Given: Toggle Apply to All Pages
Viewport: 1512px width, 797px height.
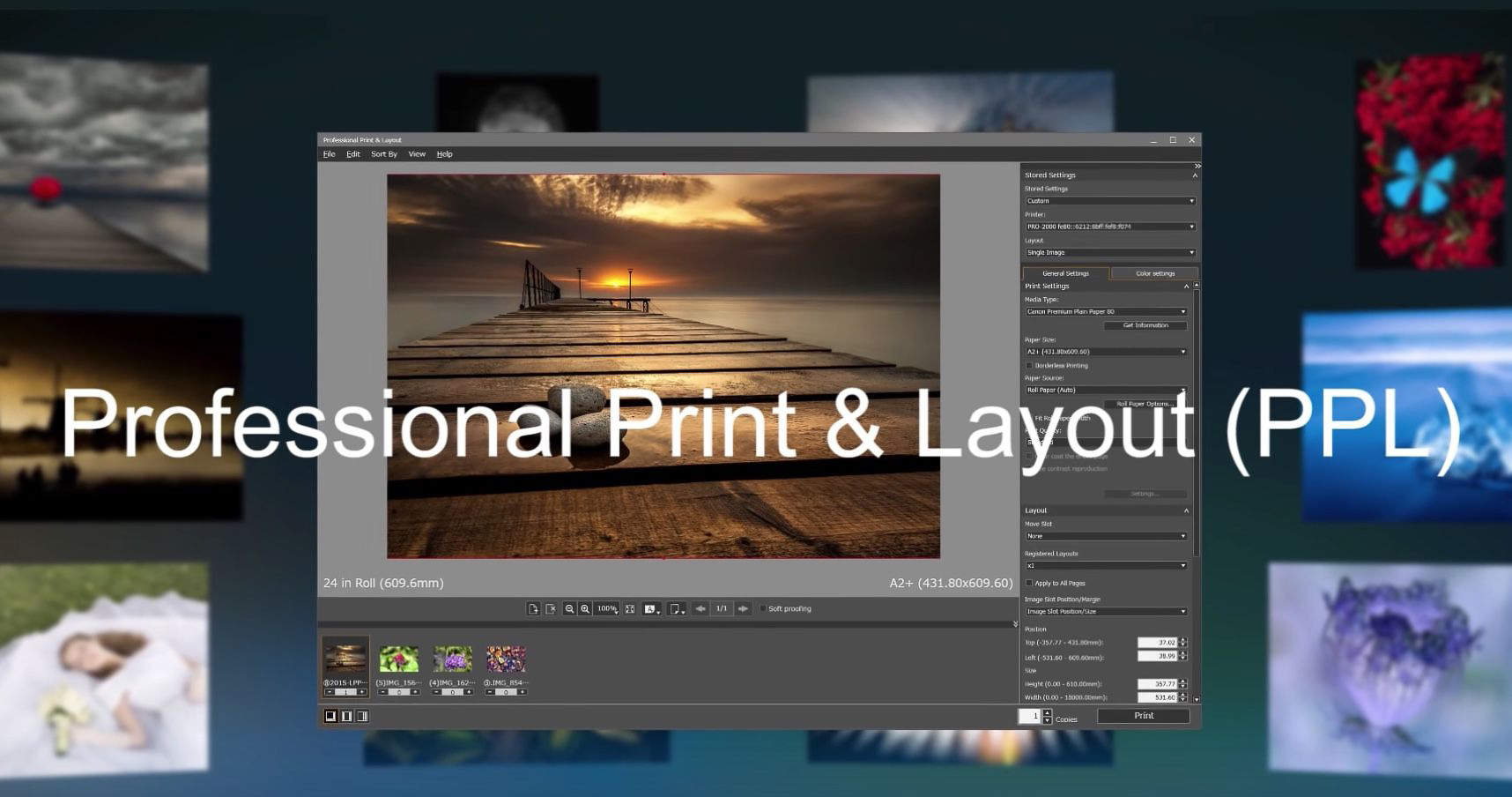Looking at the screenshot, I should tap(1029, 583).
